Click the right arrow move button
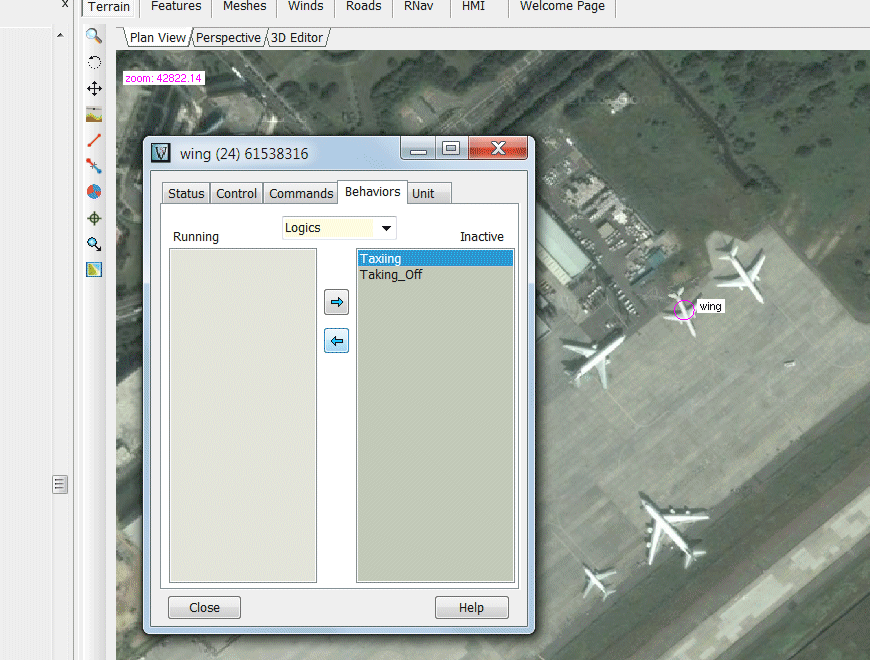Image resolution: width=870 pixels, height=660 pixels. pos(337,301)
